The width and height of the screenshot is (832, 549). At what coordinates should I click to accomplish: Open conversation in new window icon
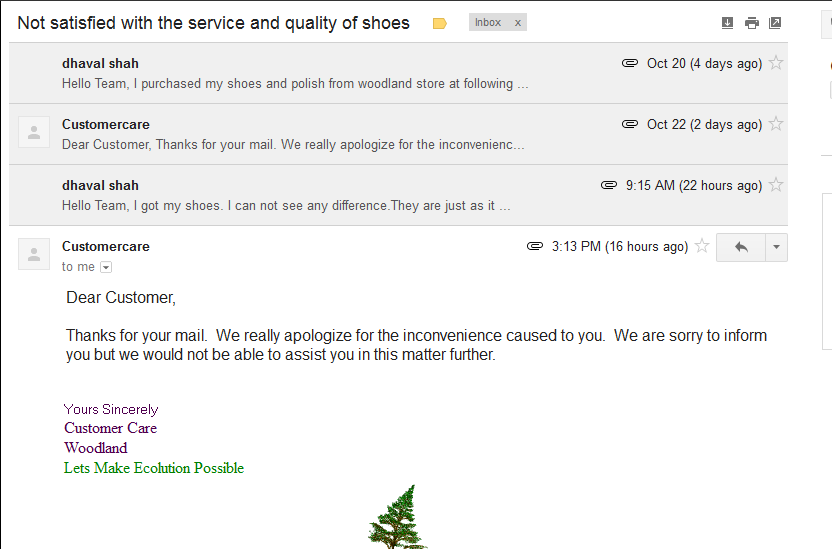[775, 23]
